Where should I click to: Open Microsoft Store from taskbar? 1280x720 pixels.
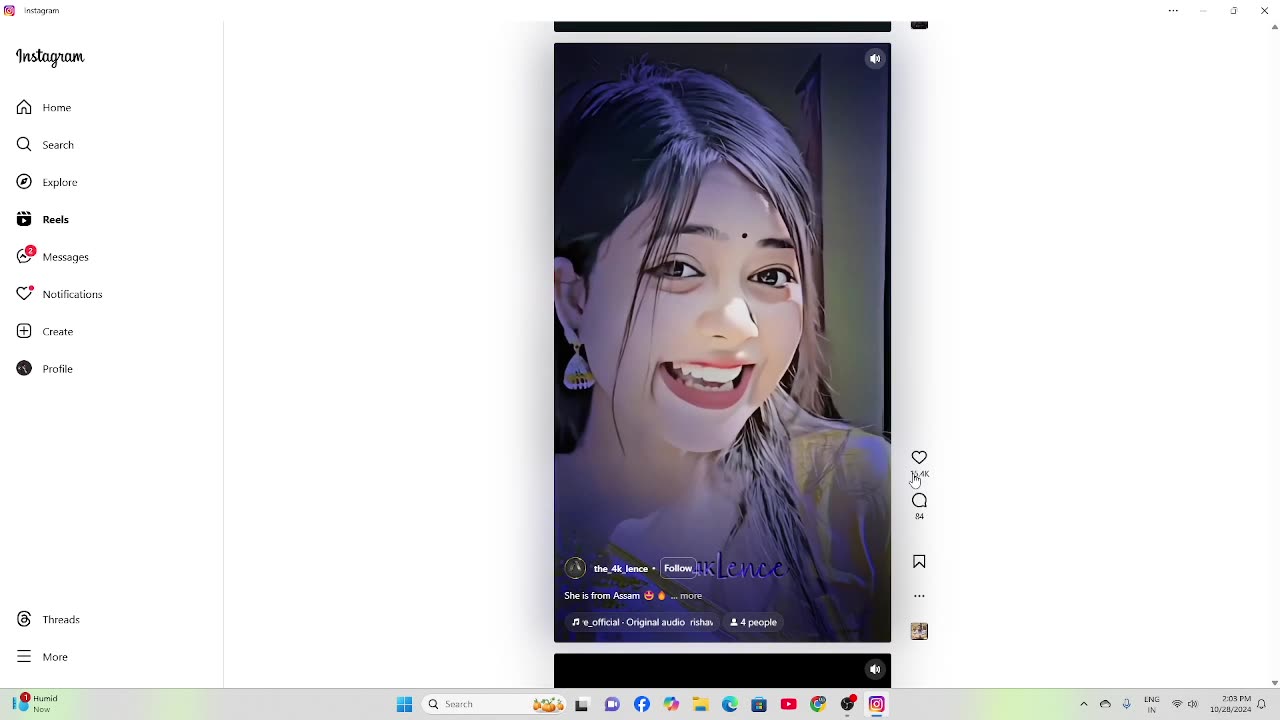(x=759, y=704)
